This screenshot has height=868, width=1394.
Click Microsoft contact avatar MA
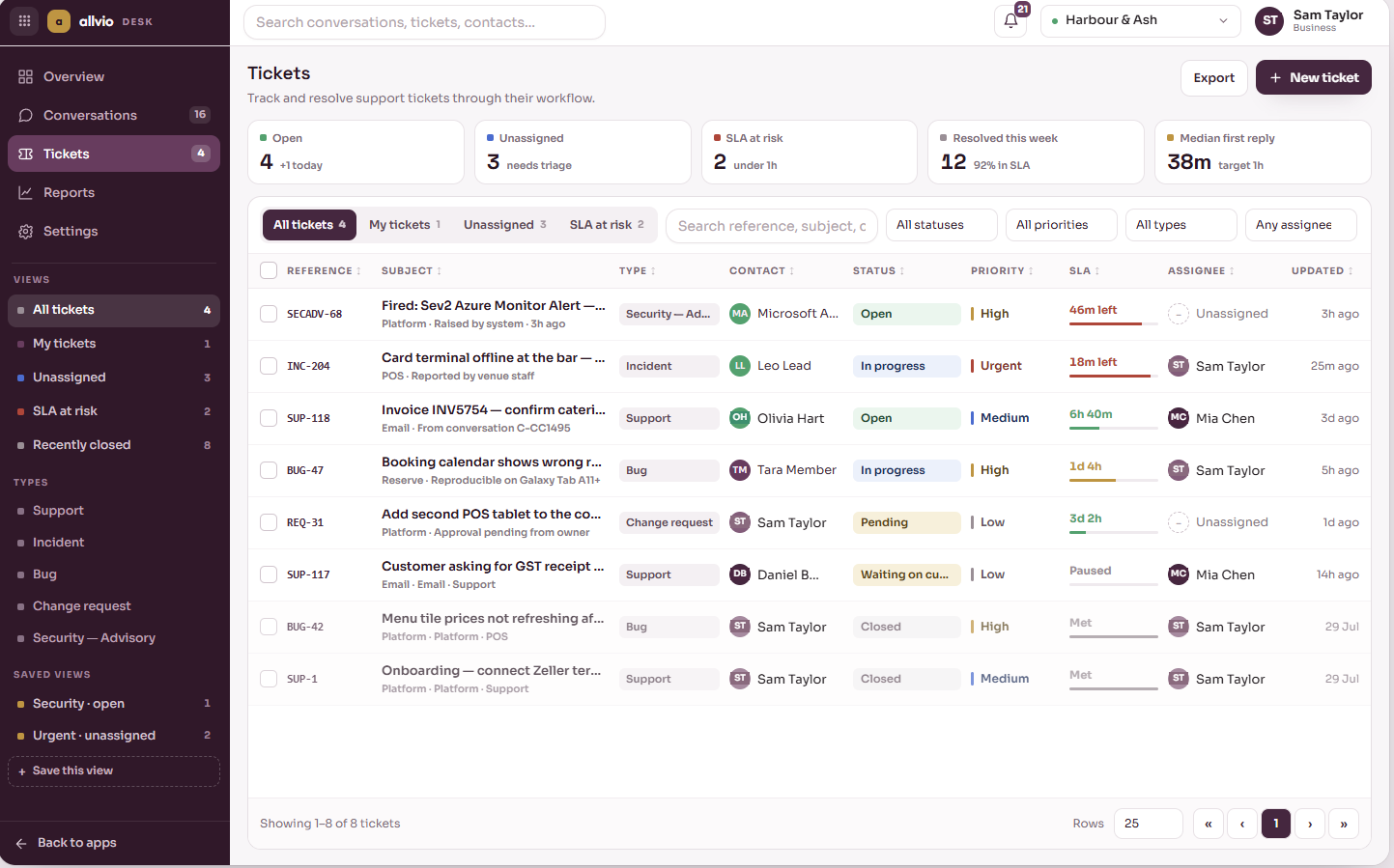[x=740, y=314]
